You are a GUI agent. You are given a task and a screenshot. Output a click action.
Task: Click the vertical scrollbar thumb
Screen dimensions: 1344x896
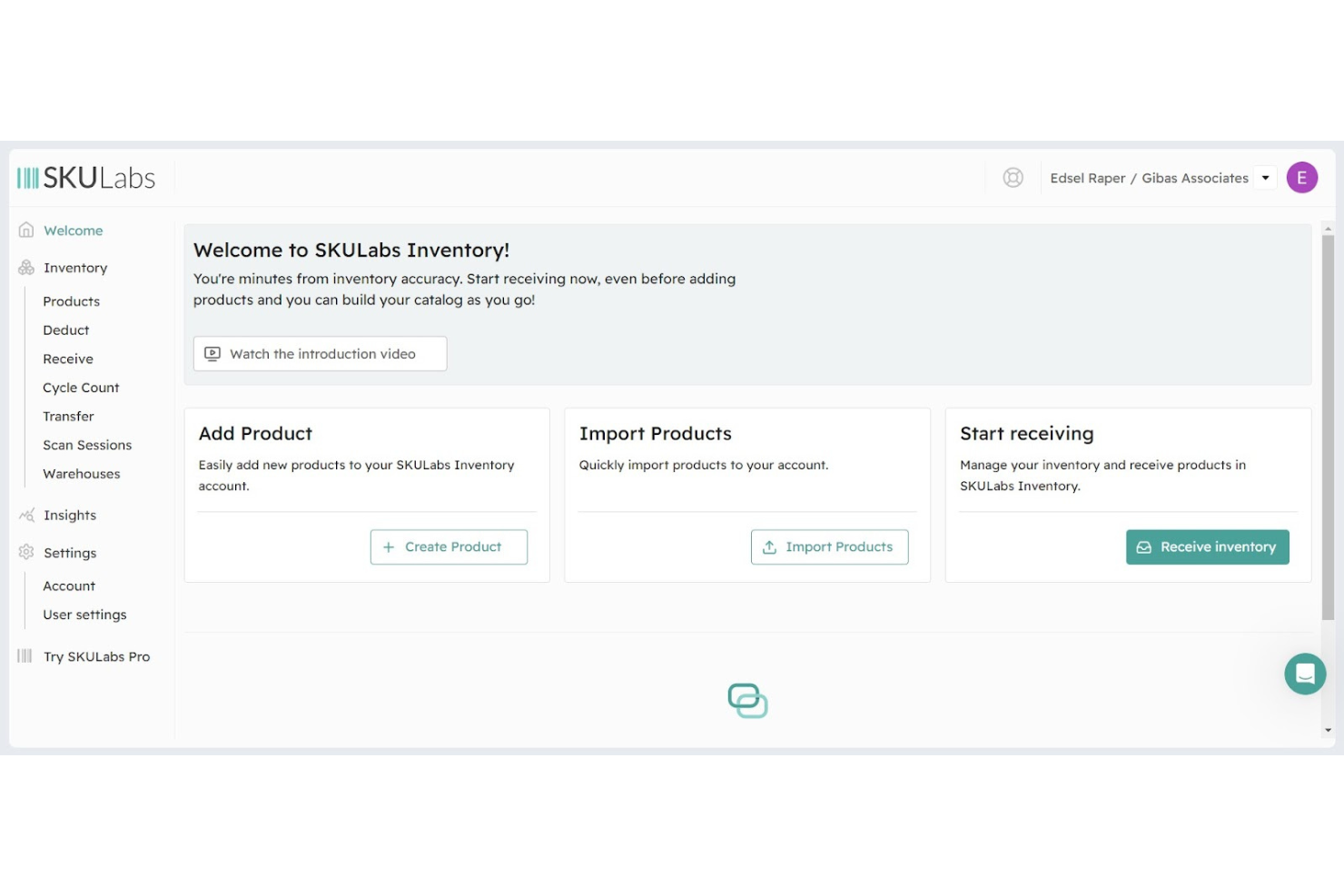pos(1327,428)
